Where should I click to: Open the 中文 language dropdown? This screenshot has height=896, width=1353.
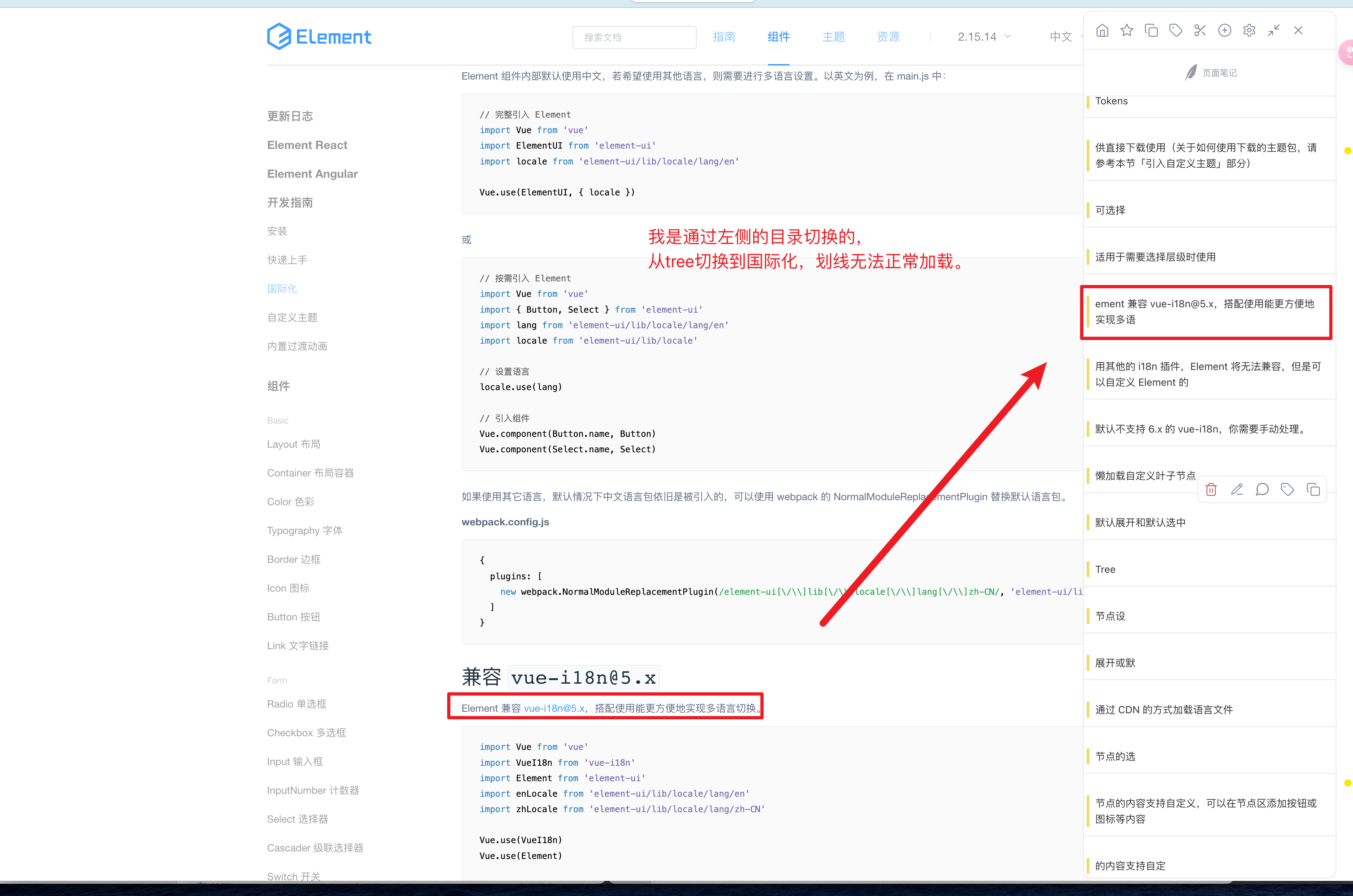point(1065,37)
